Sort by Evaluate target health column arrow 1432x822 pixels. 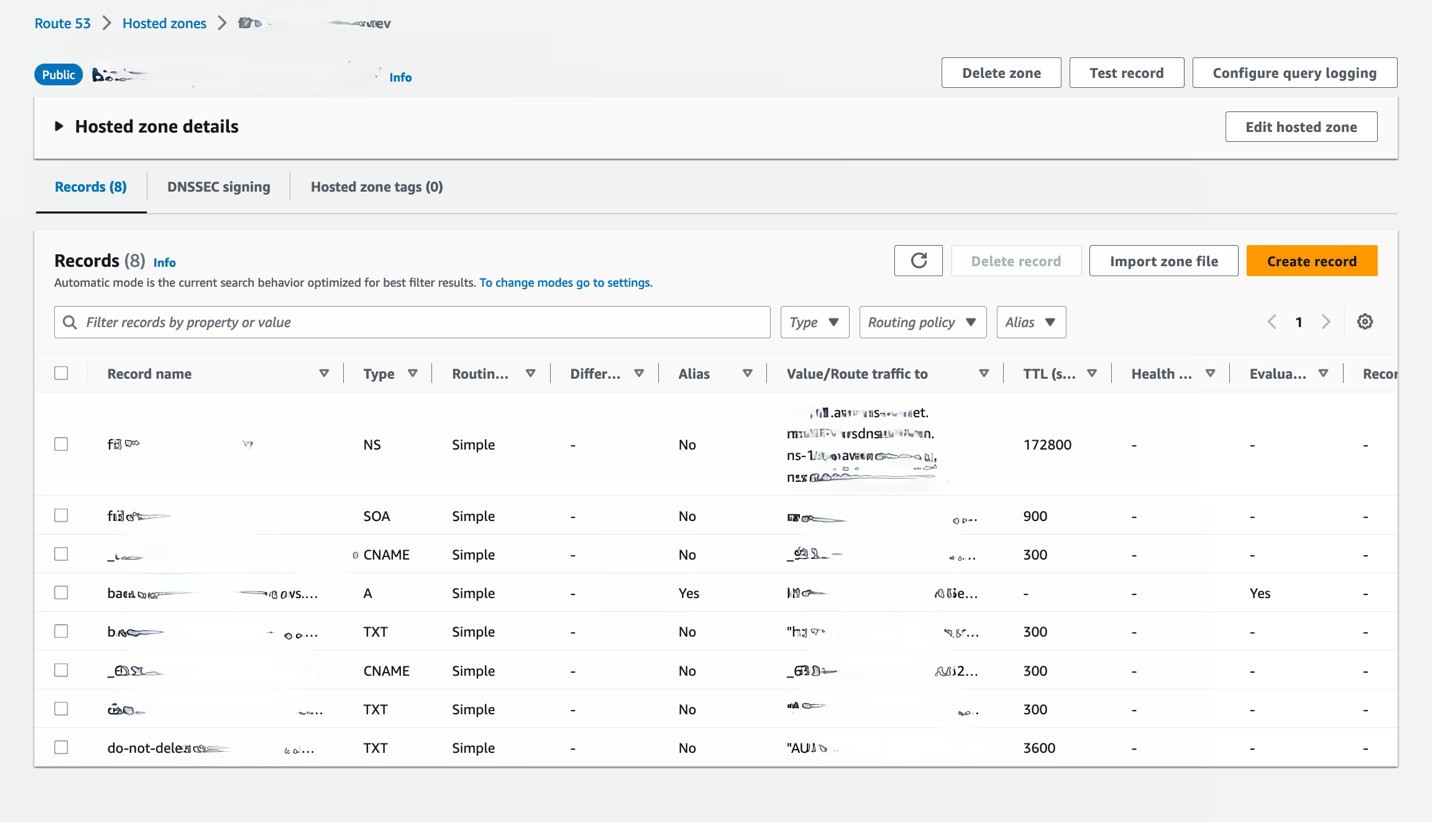tap(1323, 374)
